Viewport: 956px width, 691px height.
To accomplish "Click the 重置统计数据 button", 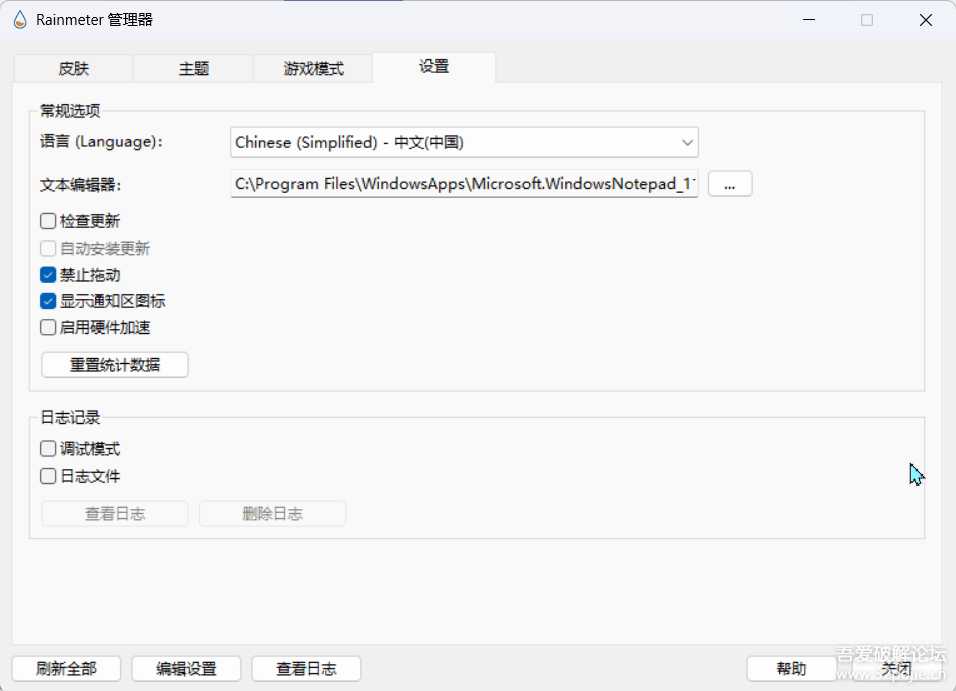I will 115,365.
